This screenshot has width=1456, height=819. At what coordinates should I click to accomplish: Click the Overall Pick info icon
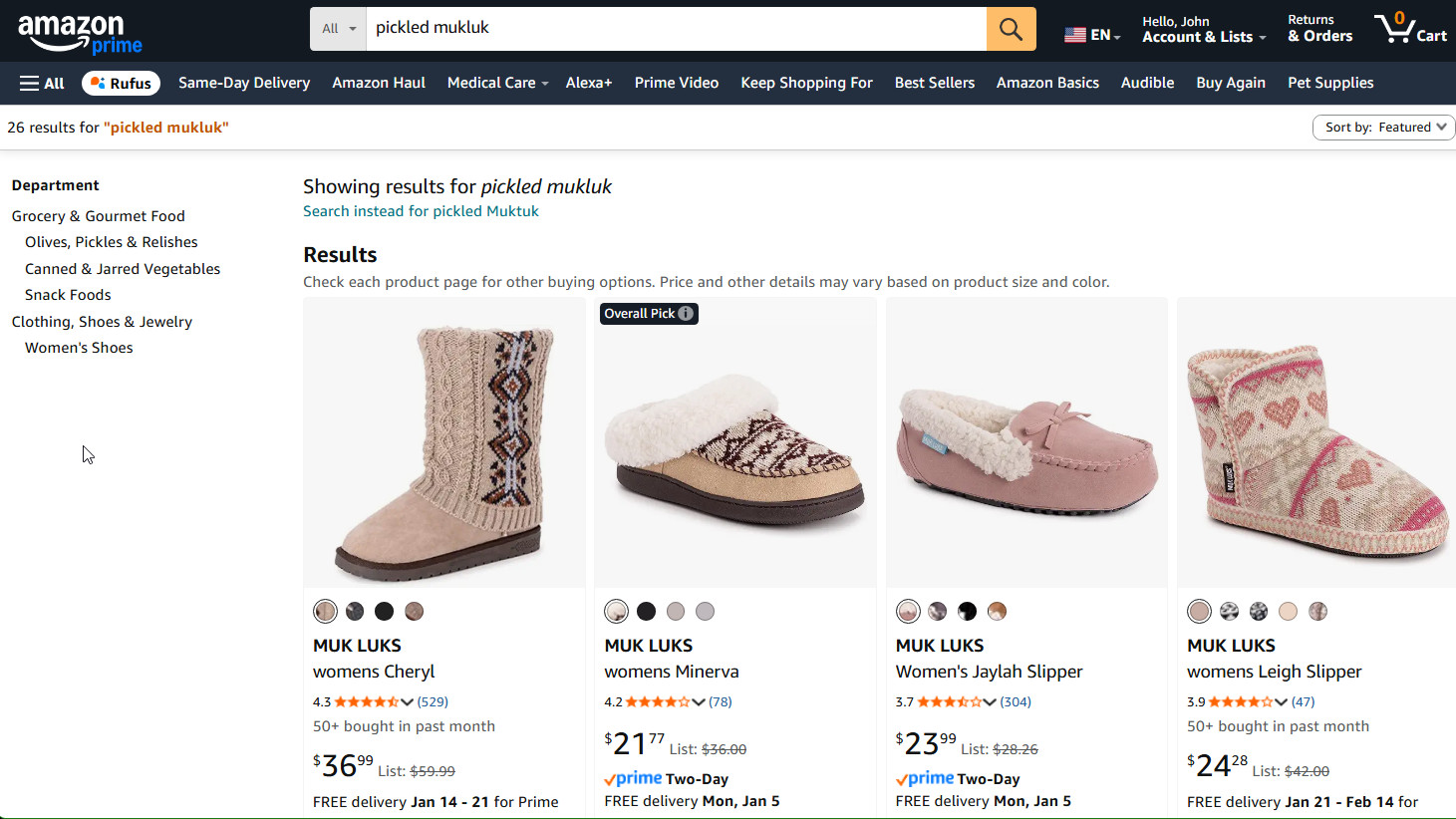[686, 314]
